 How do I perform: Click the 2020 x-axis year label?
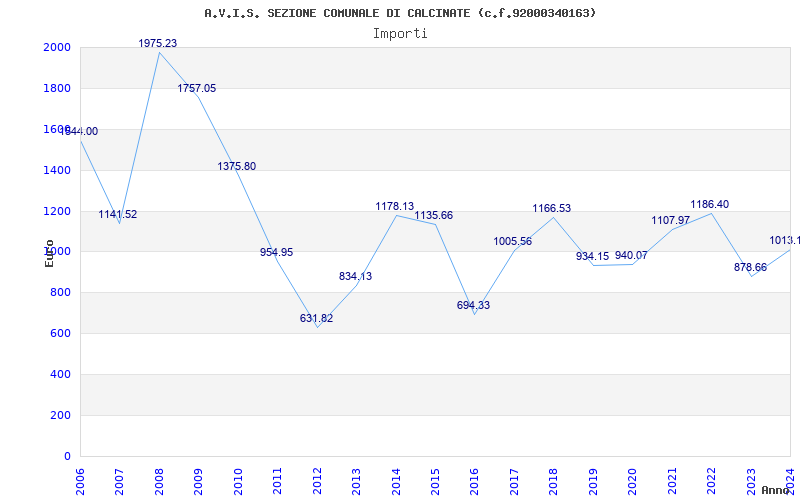pyautogui.click(x=633, y=482)
